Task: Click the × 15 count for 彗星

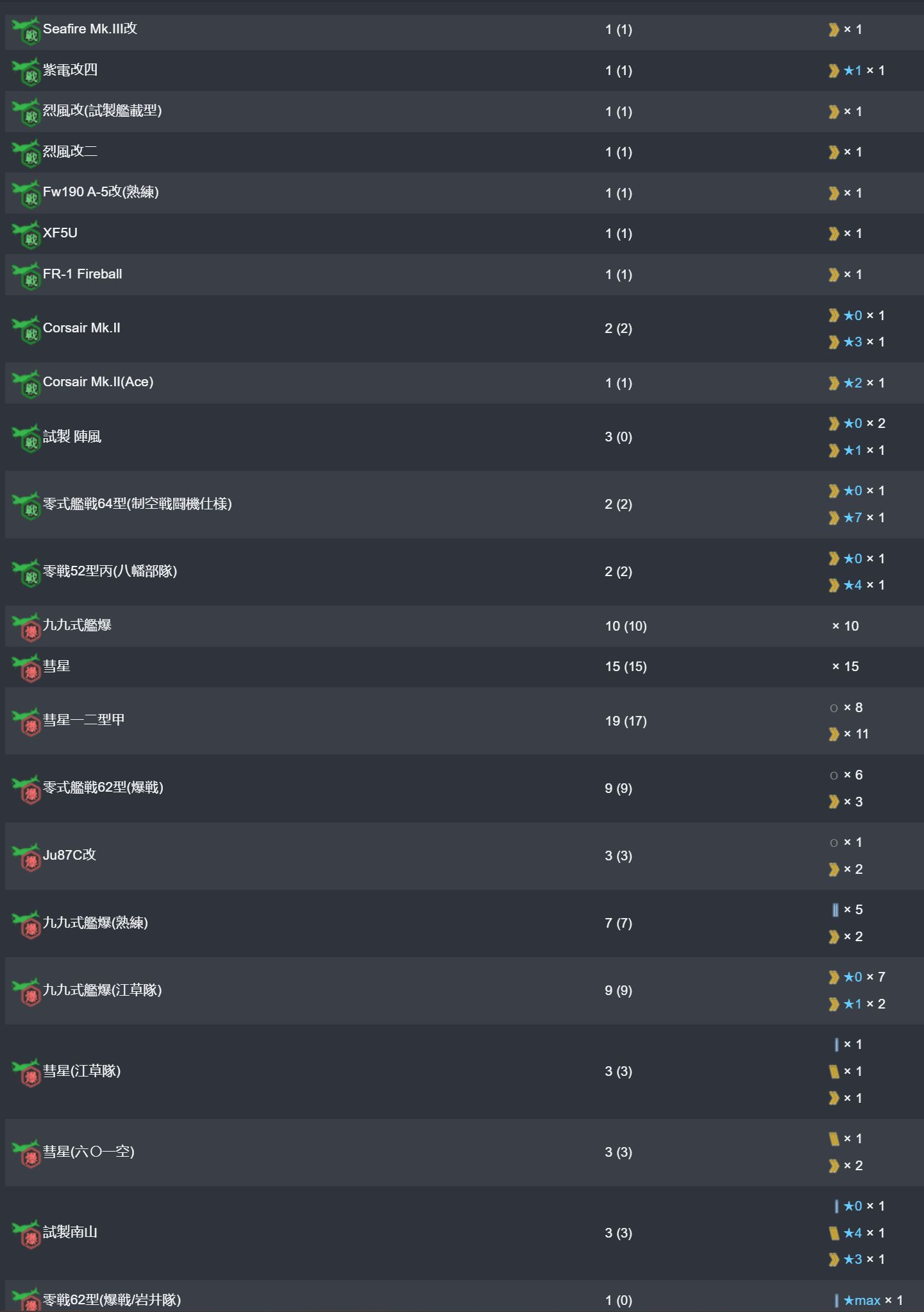Action: [845, 667]
